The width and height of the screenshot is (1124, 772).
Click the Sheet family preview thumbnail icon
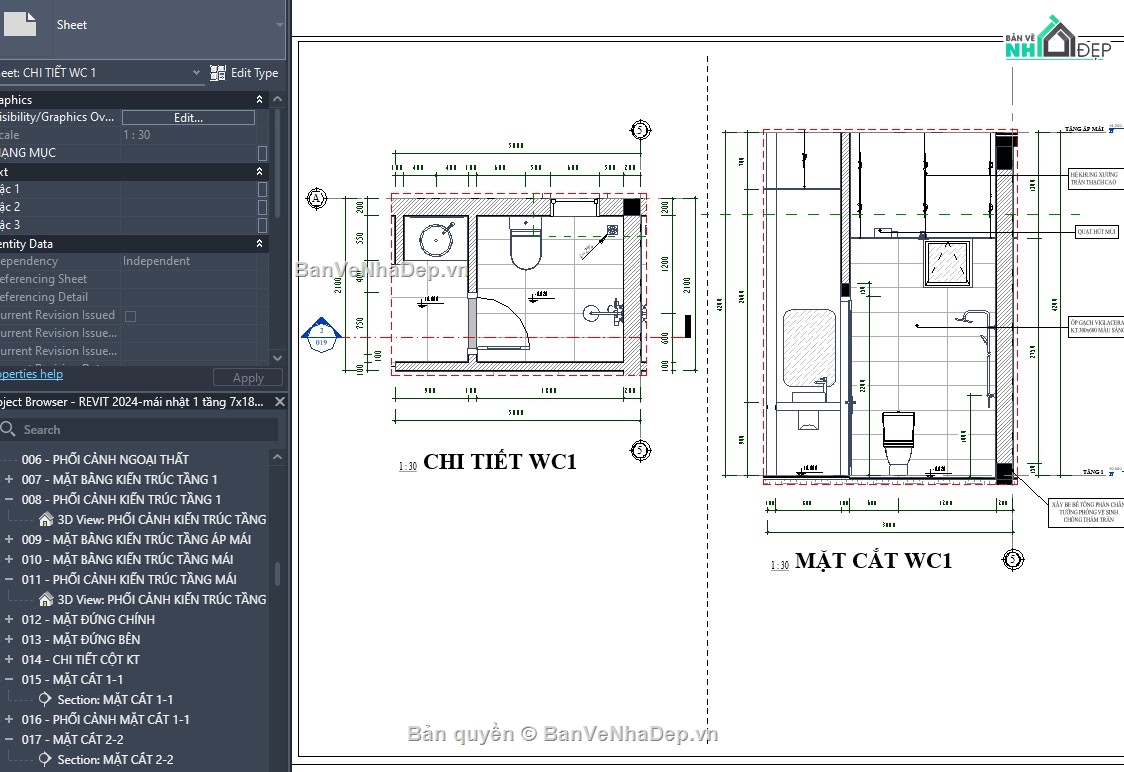click(x=18, y=24)
